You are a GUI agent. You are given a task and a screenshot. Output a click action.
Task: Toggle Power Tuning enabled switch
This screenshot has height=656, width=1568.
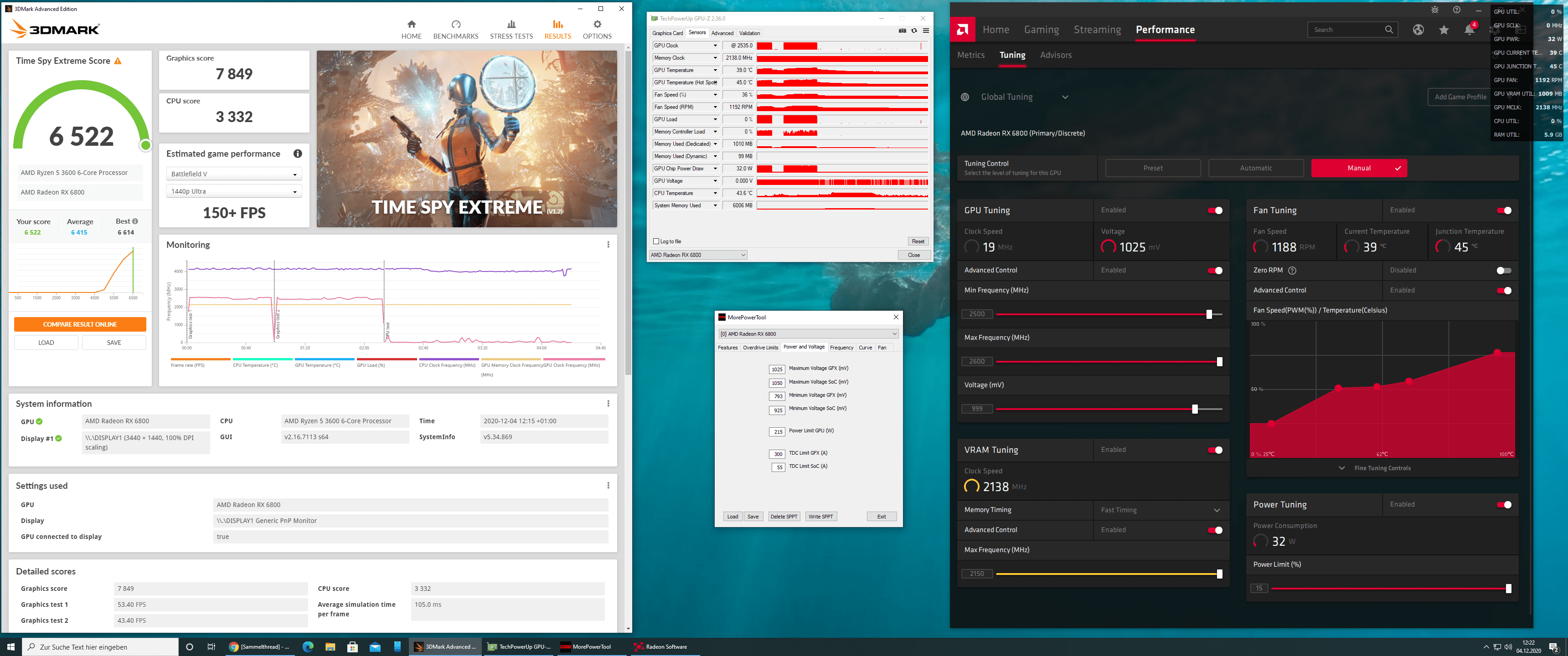coord(1503,505)
